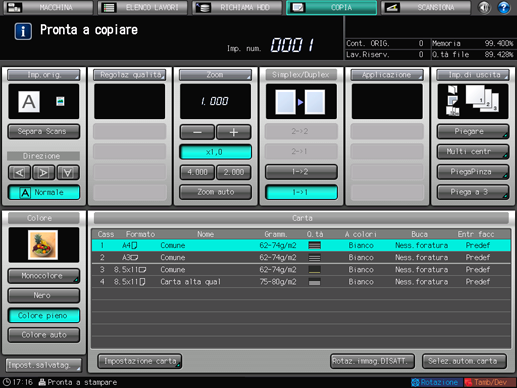Enable Zoom auto

[x=215, y=192]
